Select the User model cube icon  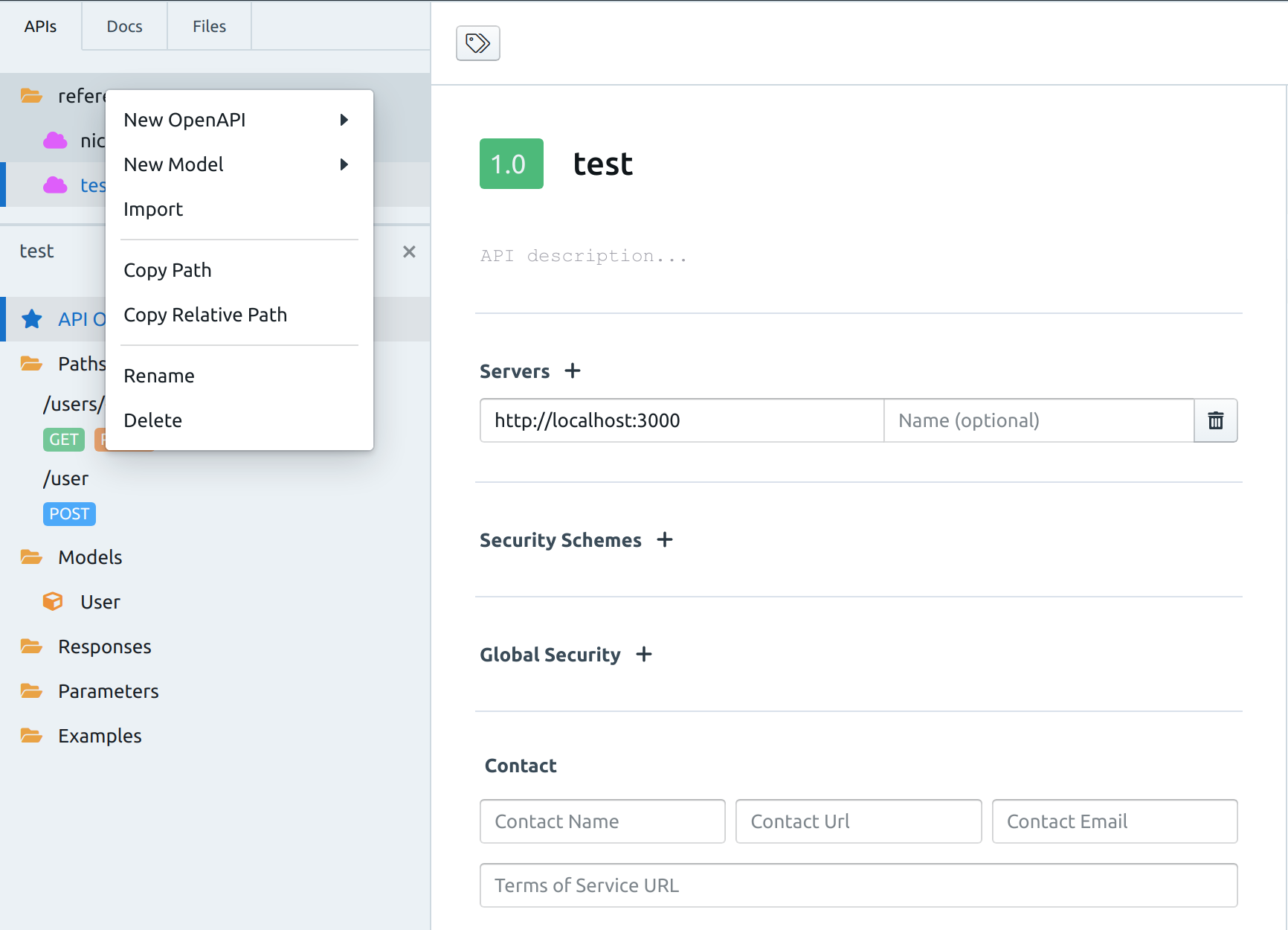[52, 601]
